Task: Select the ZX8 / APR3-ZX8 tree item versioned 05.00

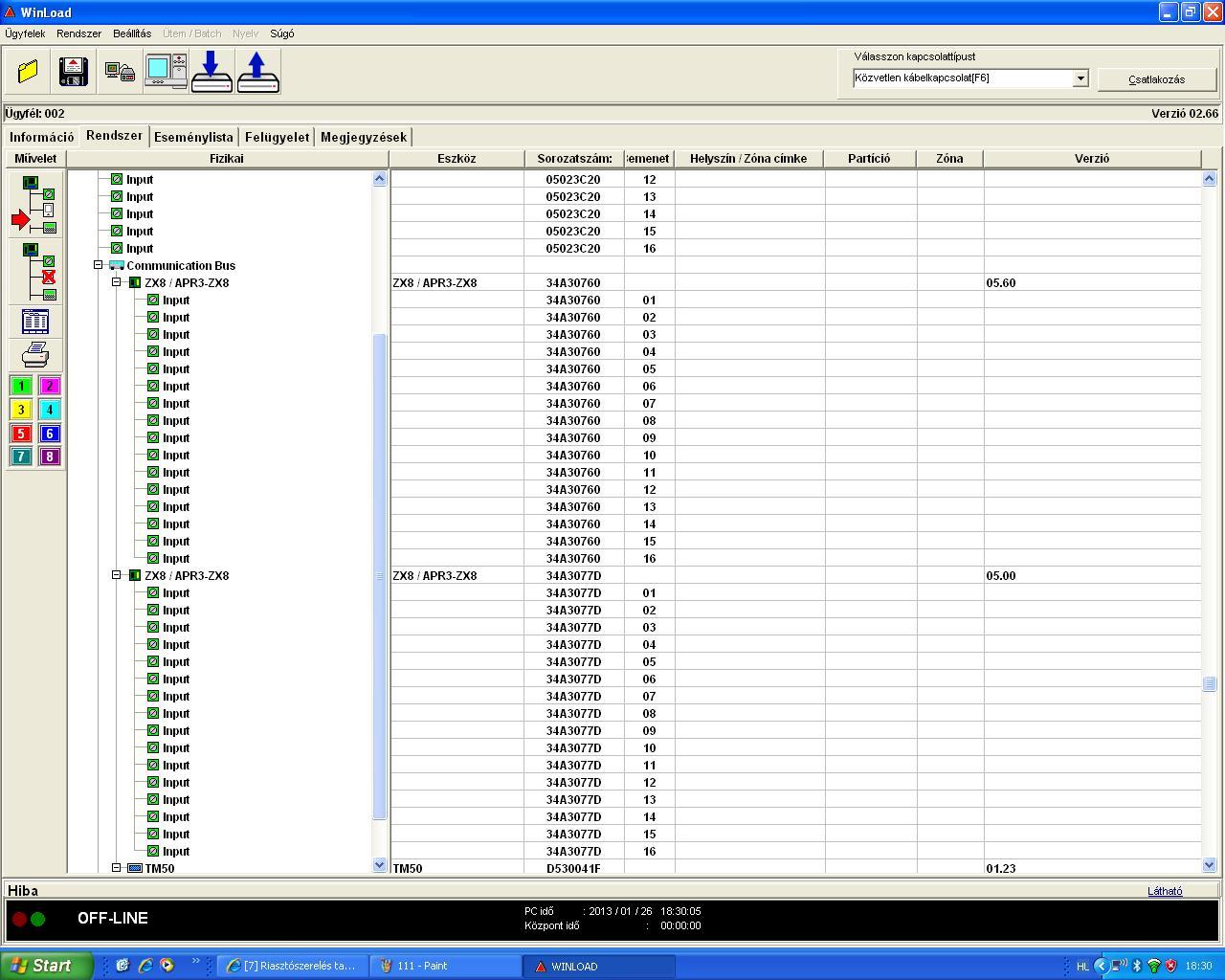Action: 187,575
